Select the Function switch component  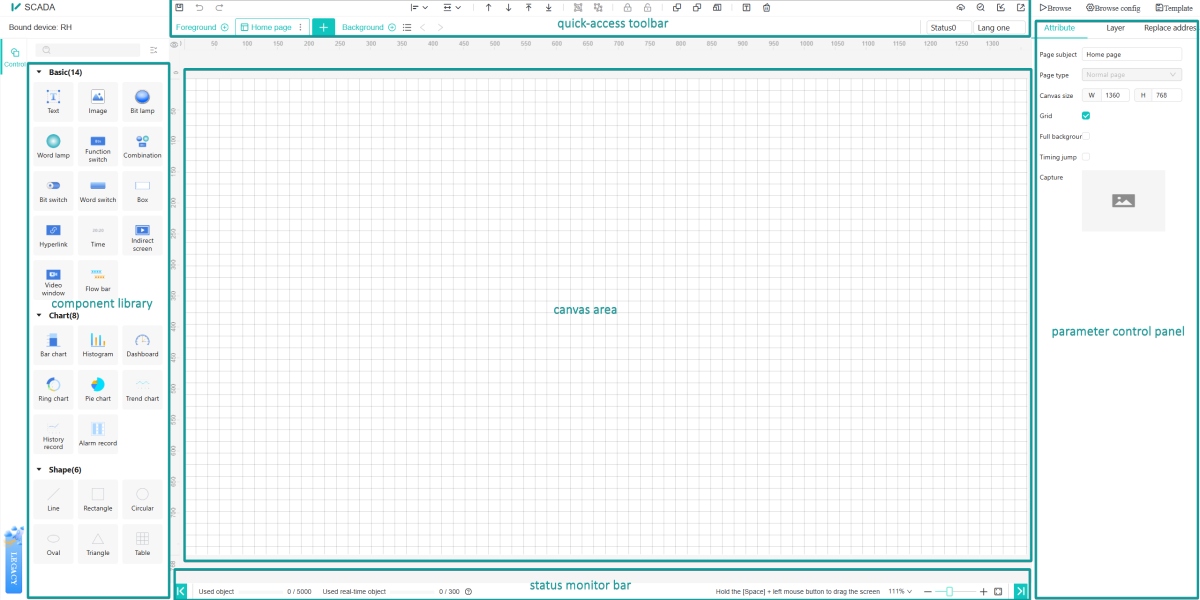pos(98,146)
